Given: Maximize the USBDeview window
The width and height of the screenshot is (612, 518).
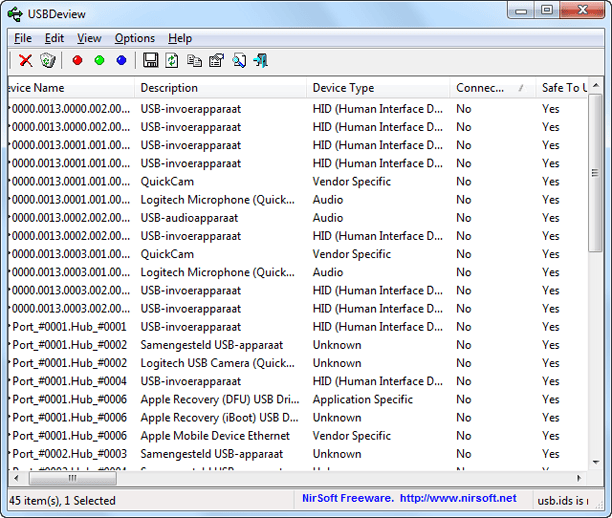Looking at the screenshot, I should tap(547, 10).
